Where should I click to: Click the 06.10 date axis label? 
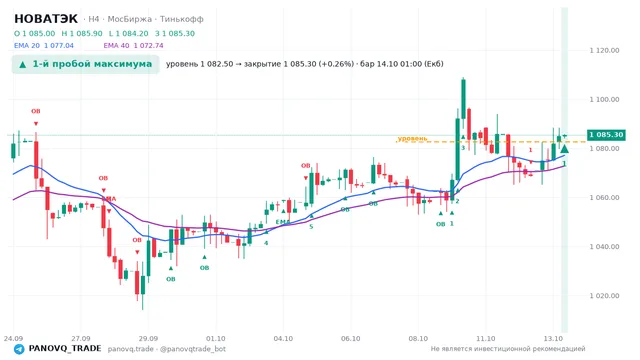(350, 338)
